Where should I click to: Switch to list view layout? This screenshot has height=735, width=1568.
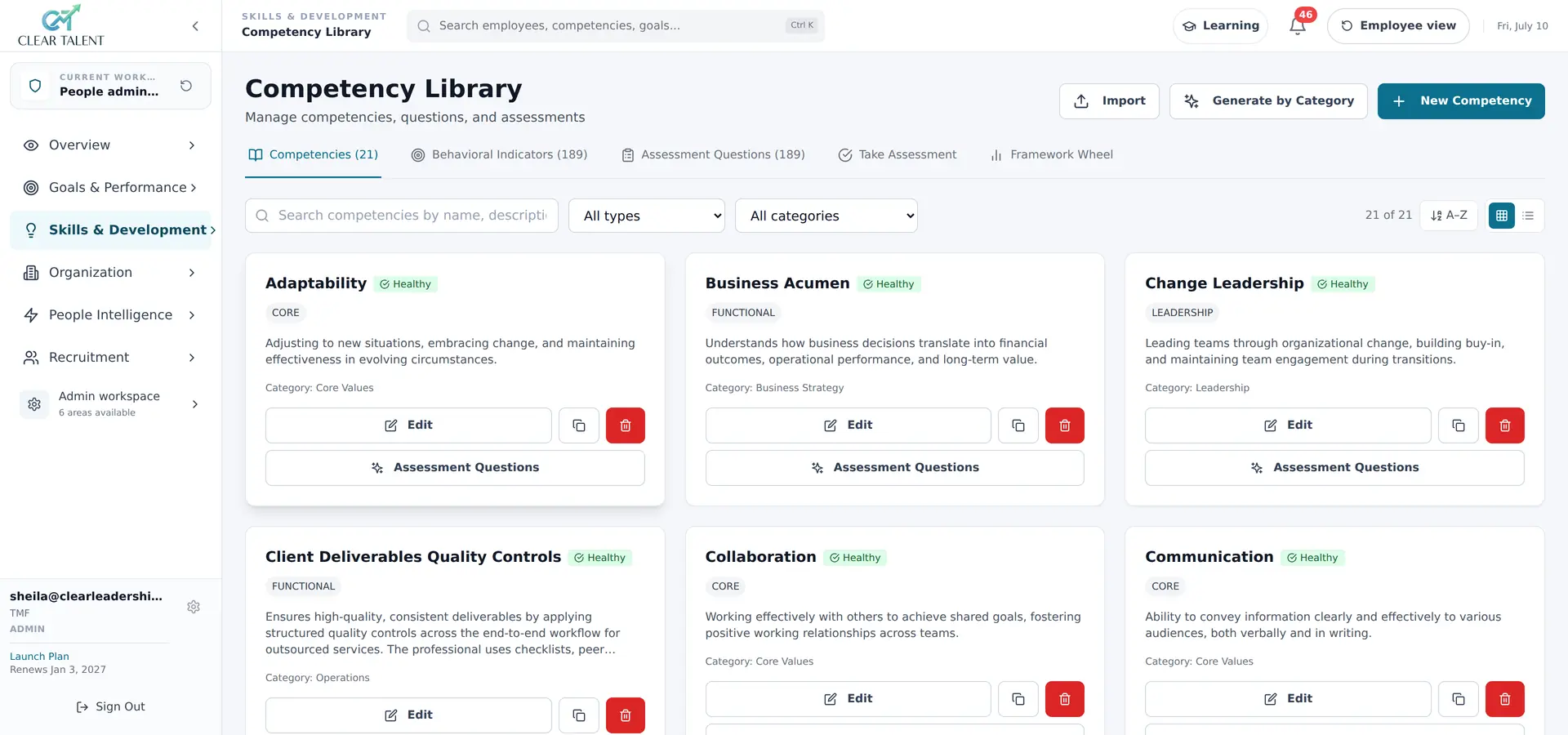pyautogui.click(x=1528, y=216)
